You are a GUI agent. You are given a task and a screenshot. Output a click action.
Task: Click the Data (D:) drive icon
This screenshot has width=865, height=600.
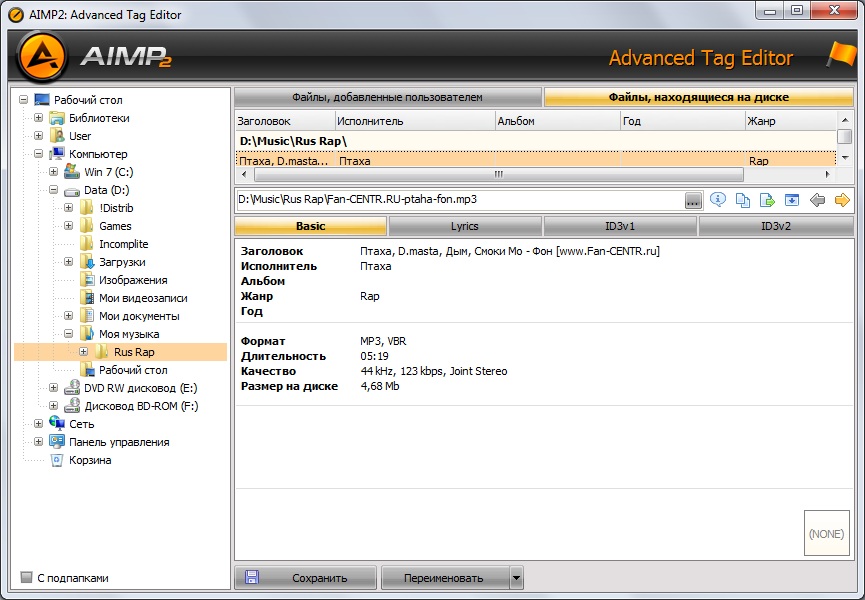(72, 191)
